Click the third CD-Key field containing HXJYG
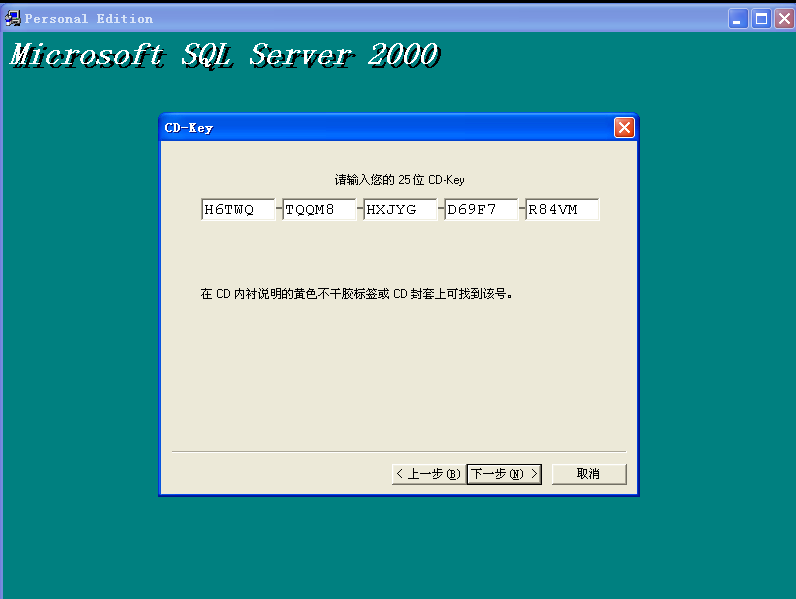 (400, 209)
